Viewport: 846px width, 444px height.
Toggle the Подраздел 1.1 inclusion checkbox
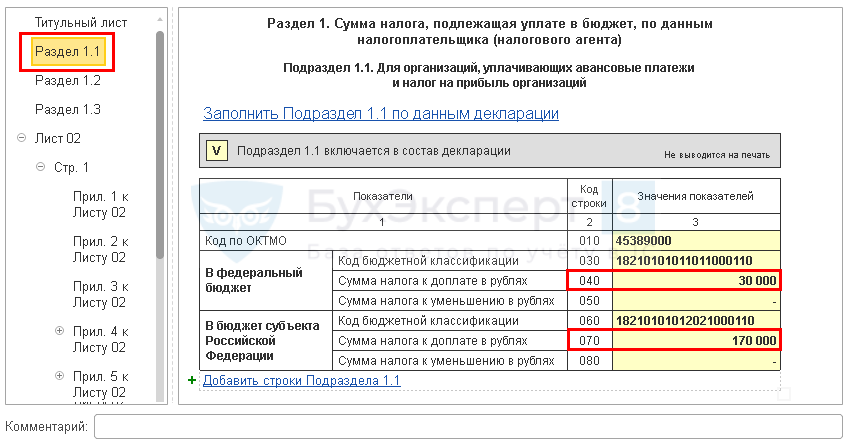pyautogui.click(x=216, y=151)
